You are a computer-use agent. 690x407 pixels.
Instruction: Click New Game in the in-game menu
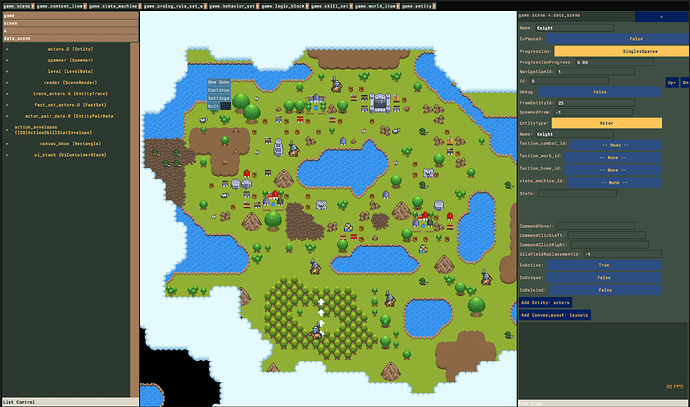219,82
